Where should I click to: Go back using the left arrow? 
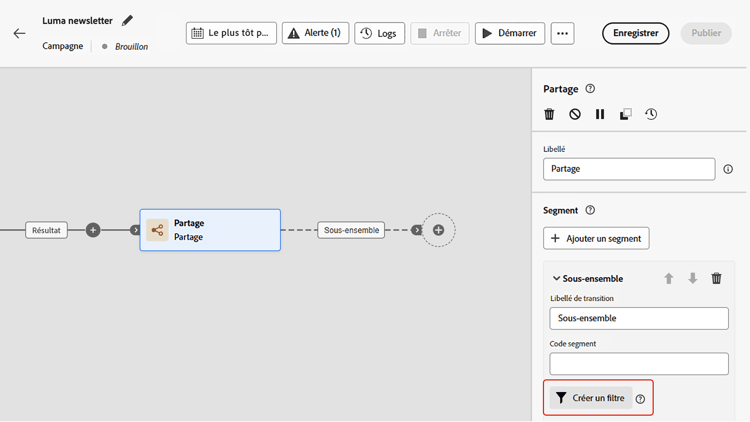click(19, 33)
